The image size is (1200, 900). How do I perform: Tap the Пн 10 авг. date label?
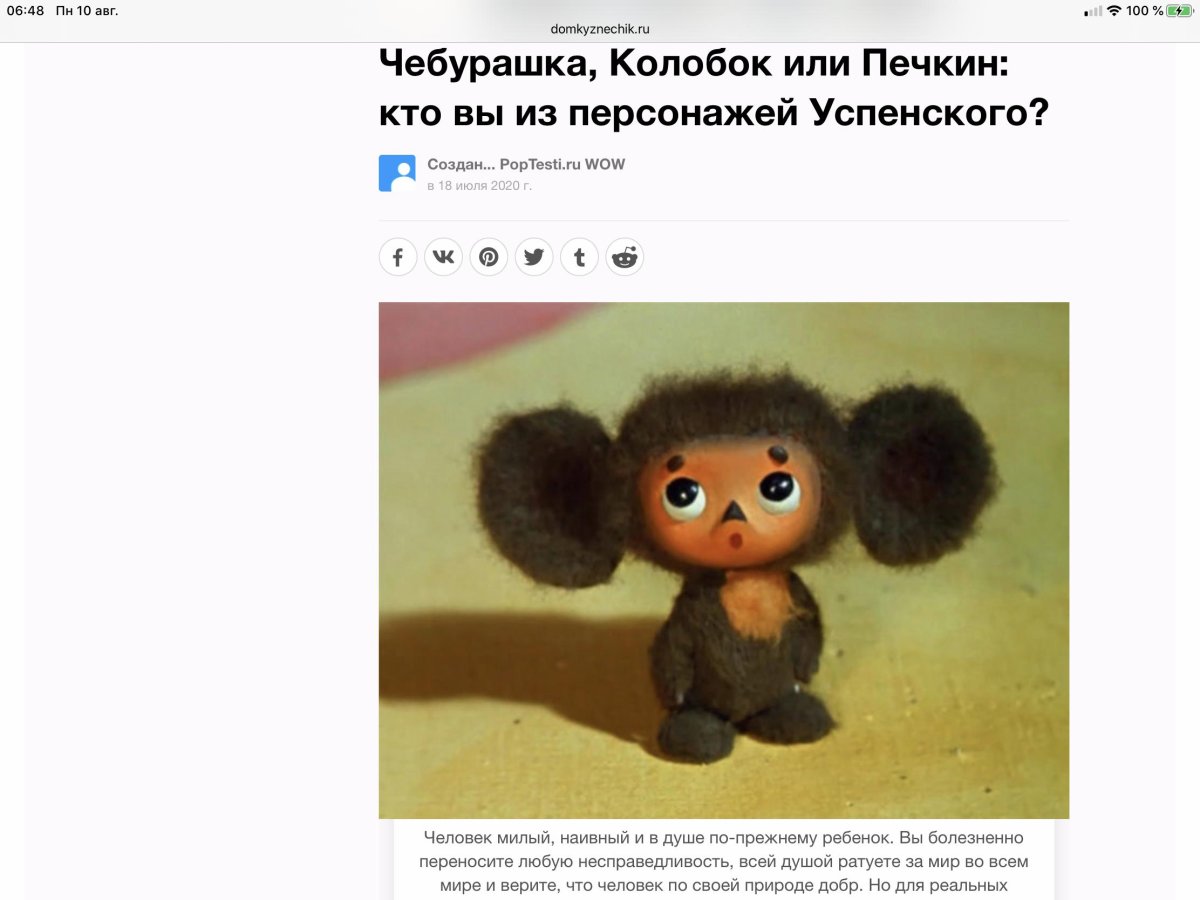point(87,11)
